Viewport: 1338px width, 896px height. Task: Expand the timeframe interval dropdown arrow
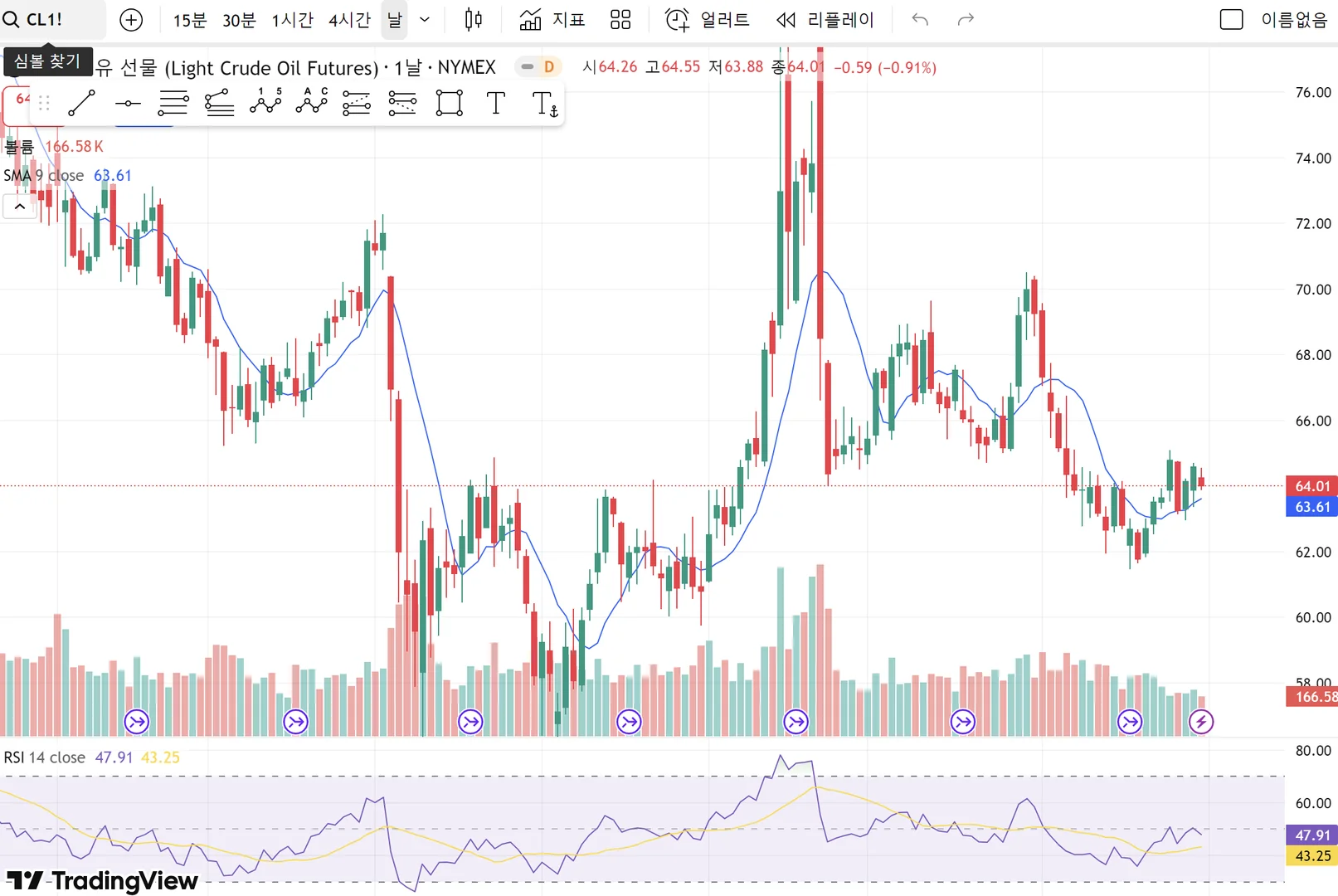(x=425, y=19)
